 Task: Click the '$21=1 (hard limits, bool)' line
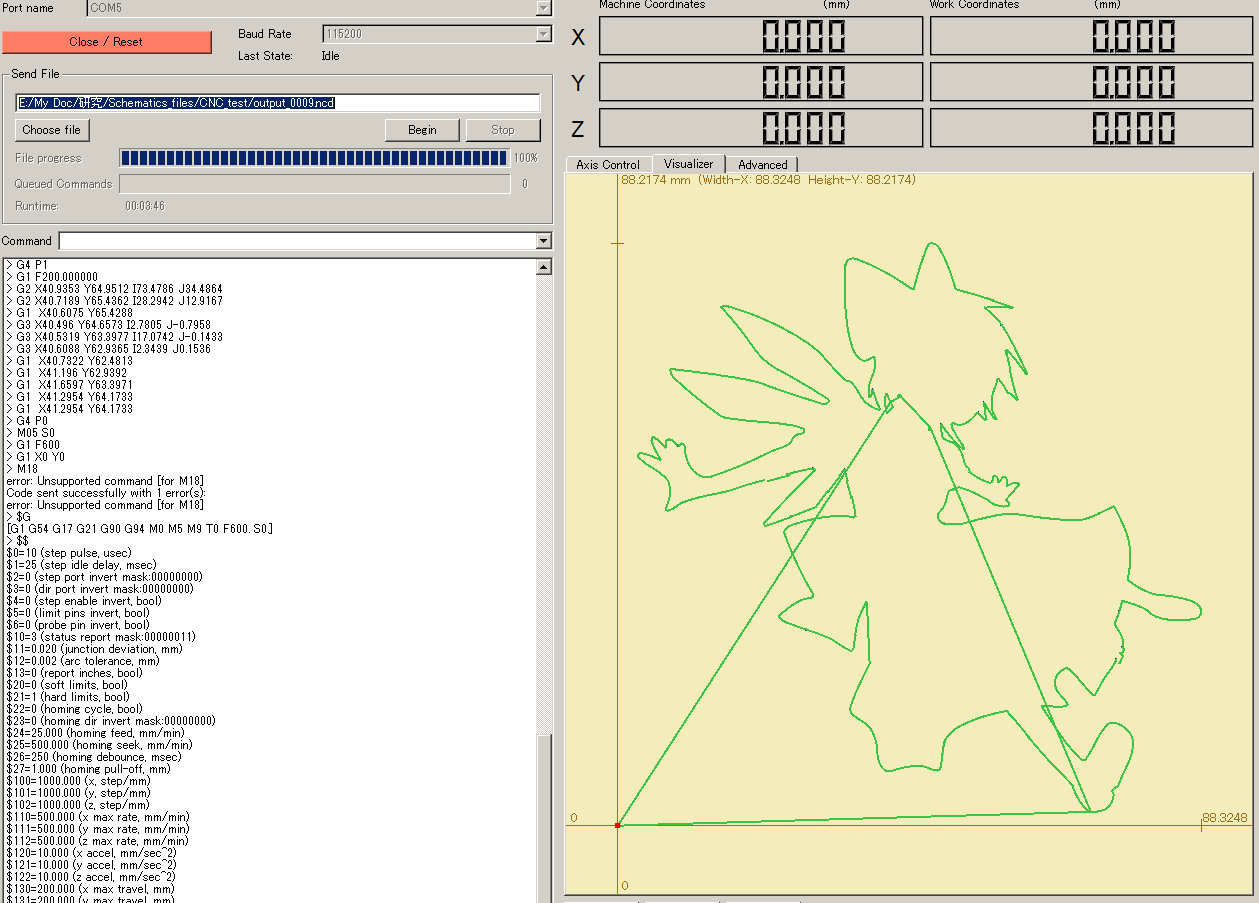(70, 697)
